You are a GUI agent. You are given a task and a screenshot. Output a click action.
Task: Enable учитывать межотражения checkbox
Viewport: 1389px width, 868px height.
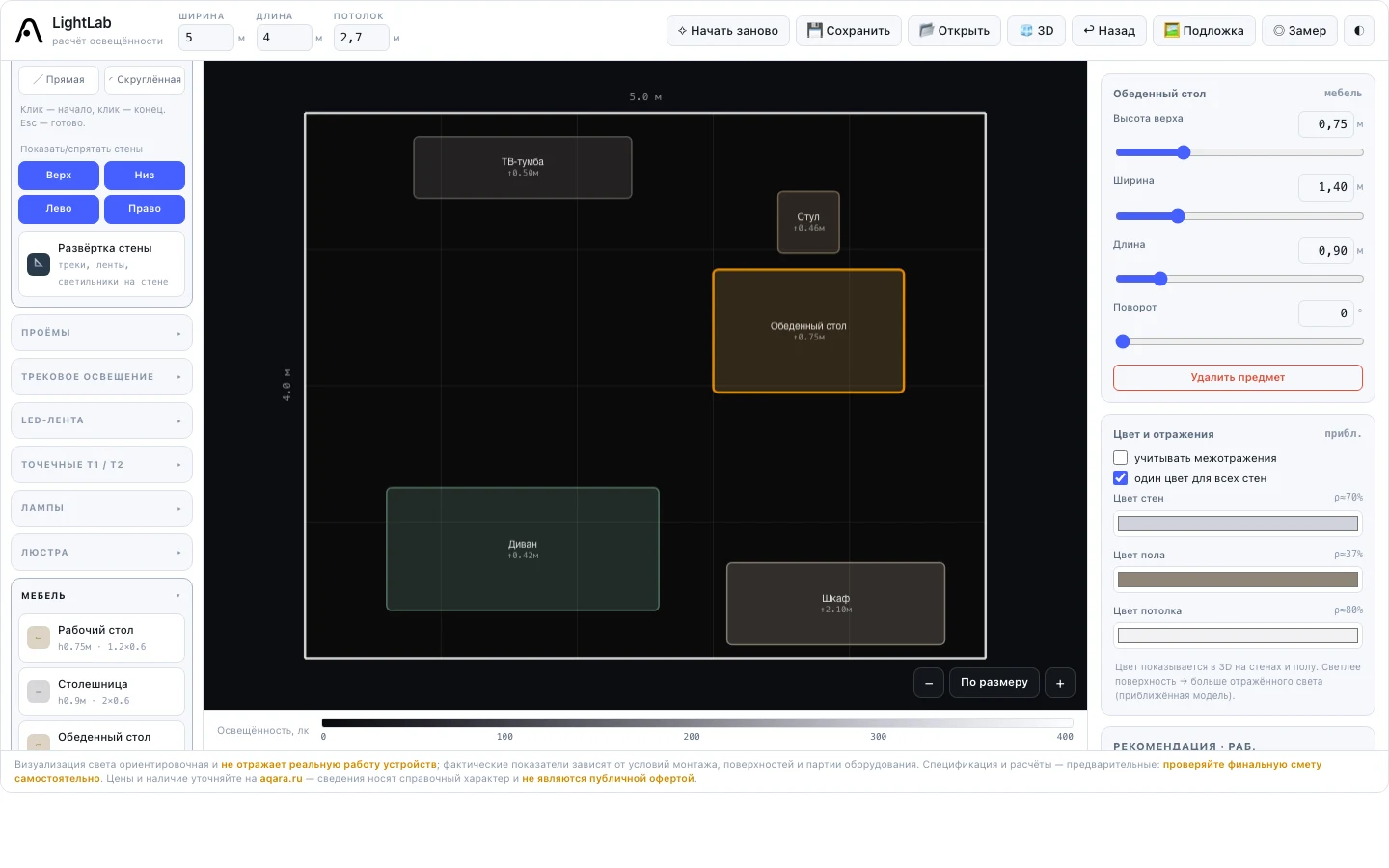pyautogui.click(x=1120, y=458)
